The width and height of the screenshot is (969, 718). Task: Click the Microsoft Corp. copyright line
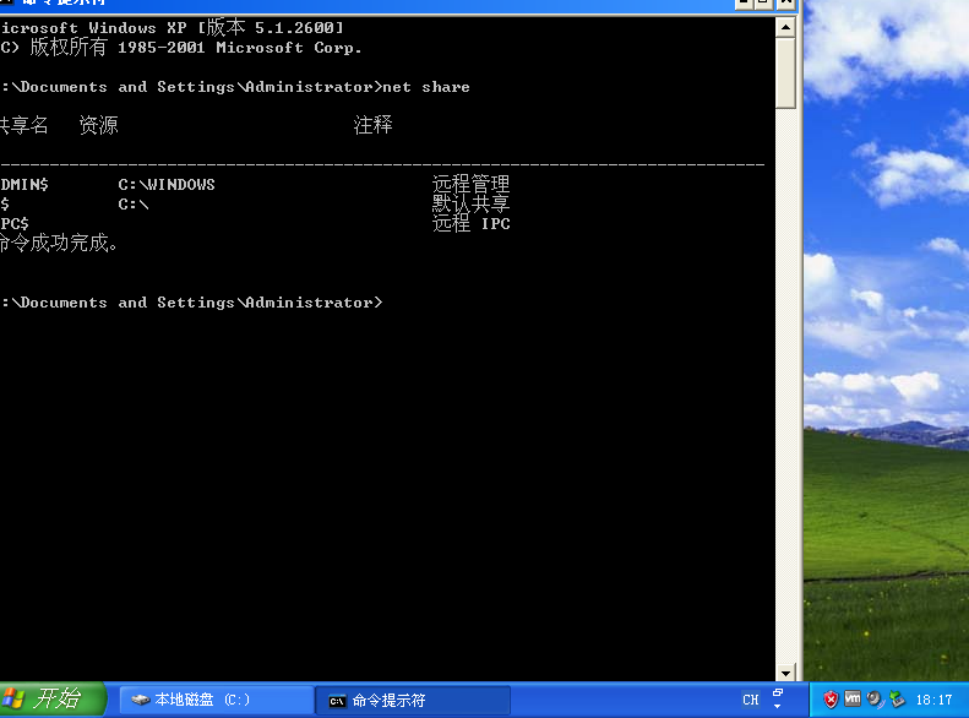[x=180, y=47]
